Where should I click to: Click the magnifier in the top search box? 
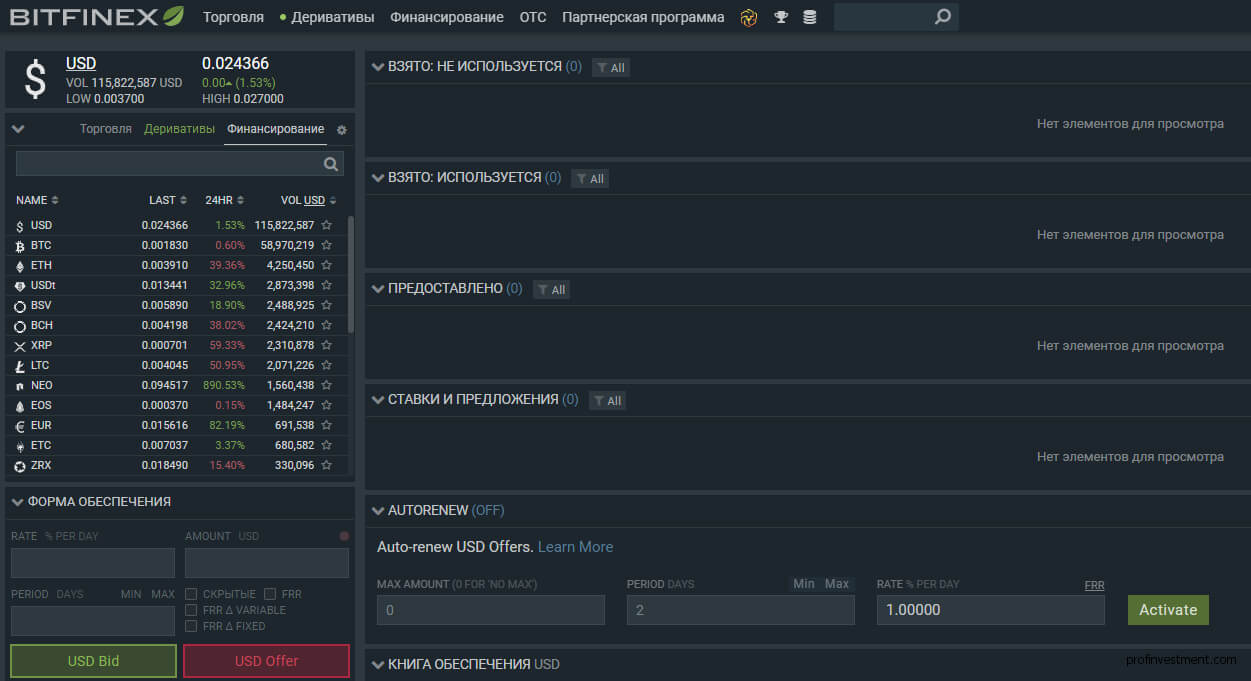[942, 17]
